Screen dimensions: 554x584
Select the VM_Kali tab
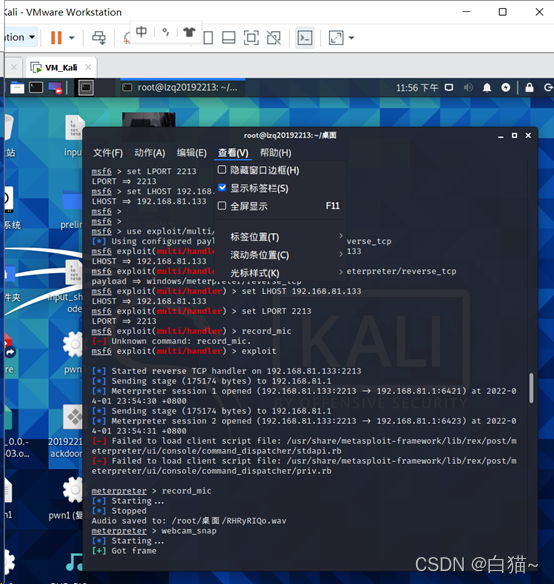61,67
